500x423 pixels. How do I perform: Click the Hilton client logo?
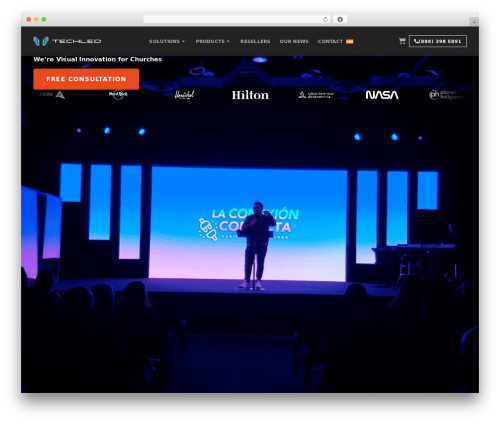[250, 95]
